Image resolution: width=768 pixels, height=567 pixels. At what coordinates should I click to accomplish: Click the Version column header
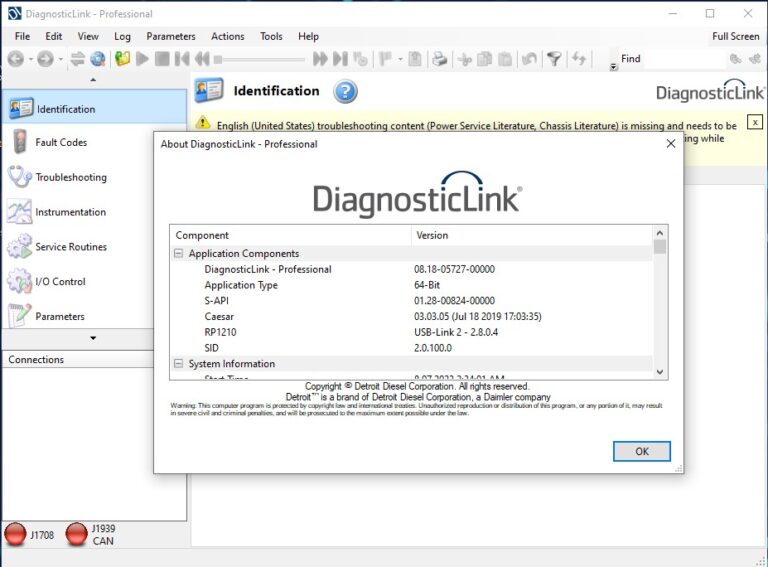(x=532, y=236)
